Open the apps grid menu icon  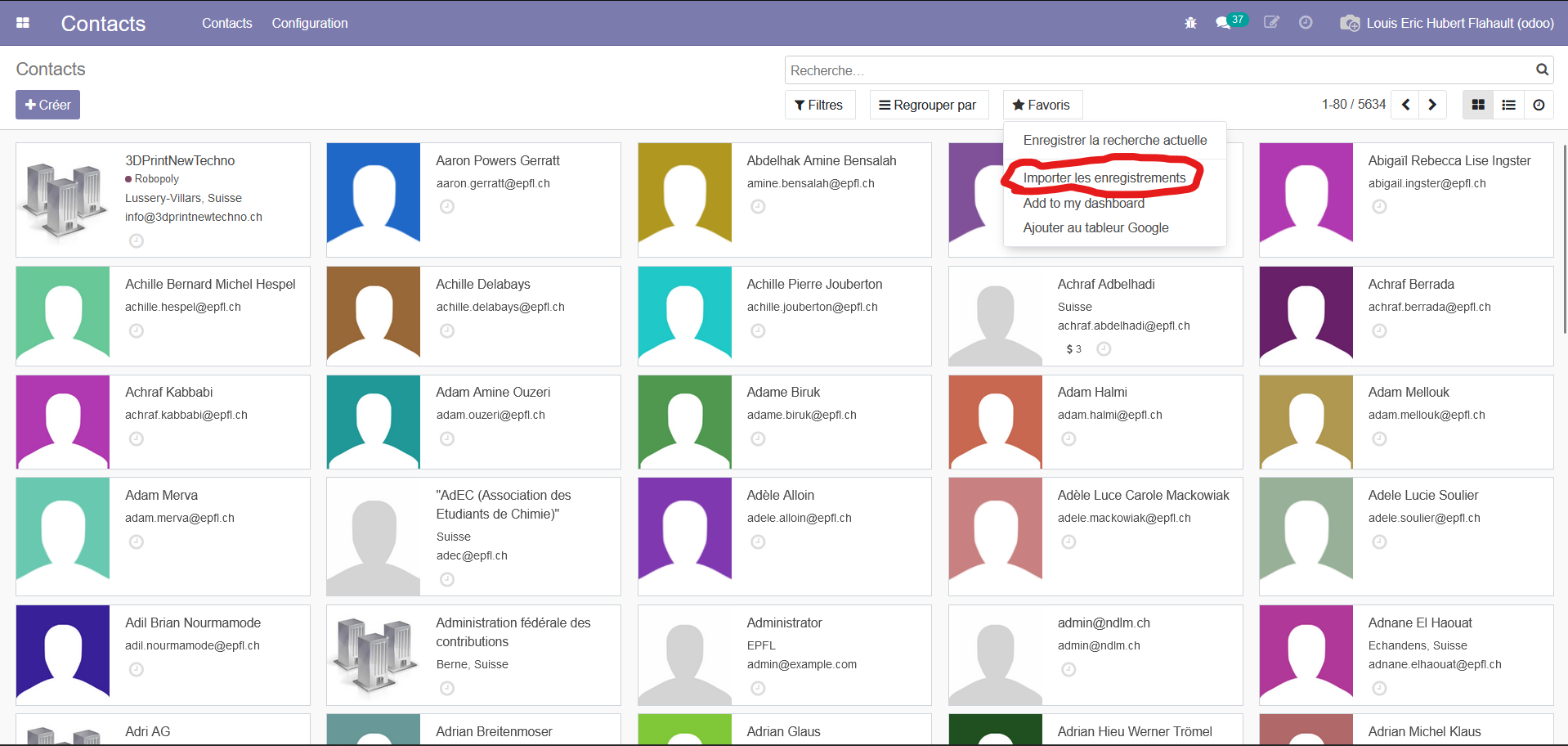tap(23, 23)
